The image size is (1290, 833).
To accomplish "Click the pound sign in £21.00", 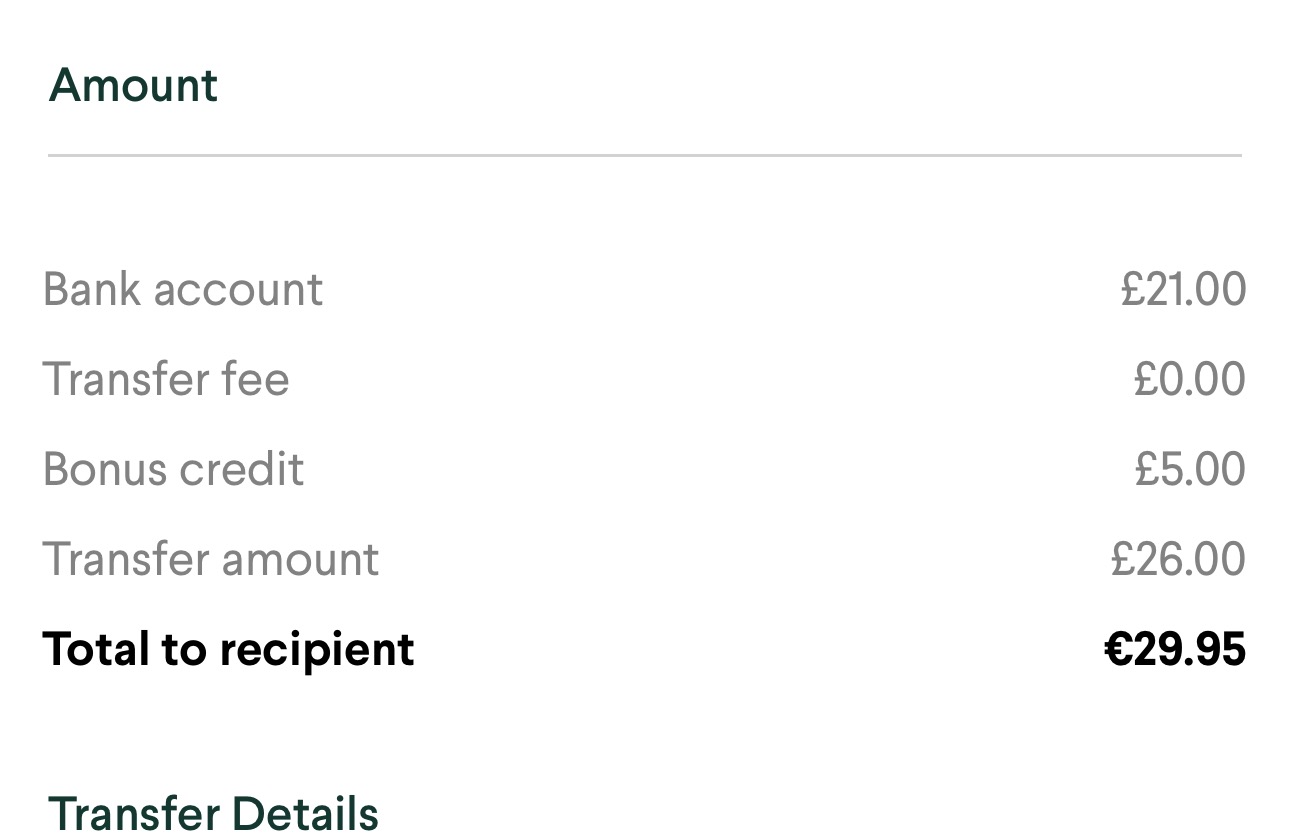I will coord(1132,289).
